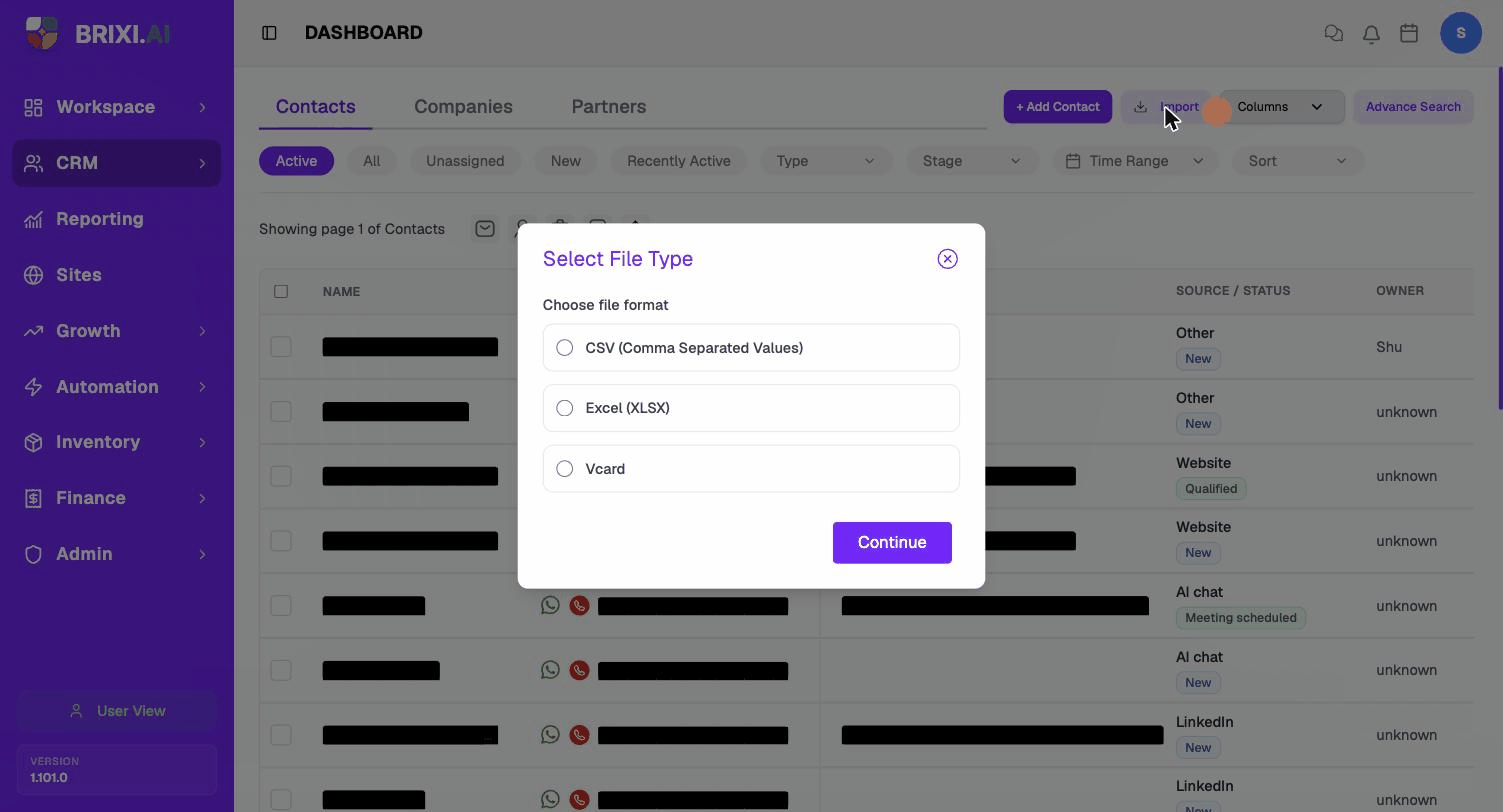Click the Inventory box icon

(x=33, y=442)
